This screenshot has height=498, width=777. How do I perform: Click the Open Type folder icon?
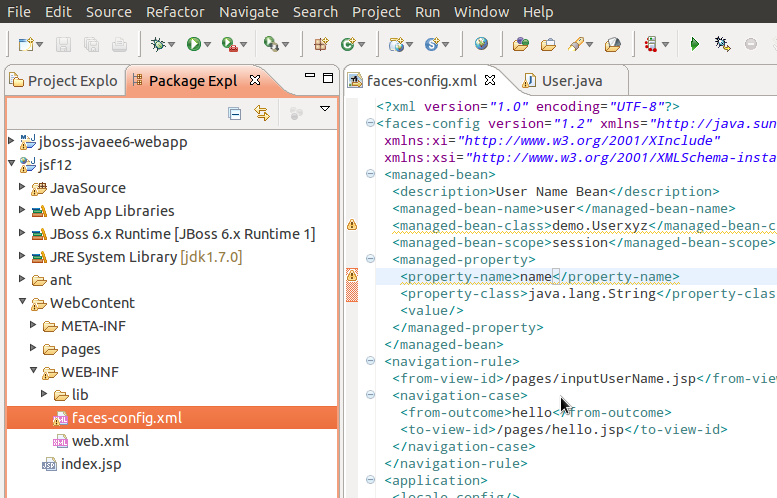pyautogui.click(x=520, y=44)
